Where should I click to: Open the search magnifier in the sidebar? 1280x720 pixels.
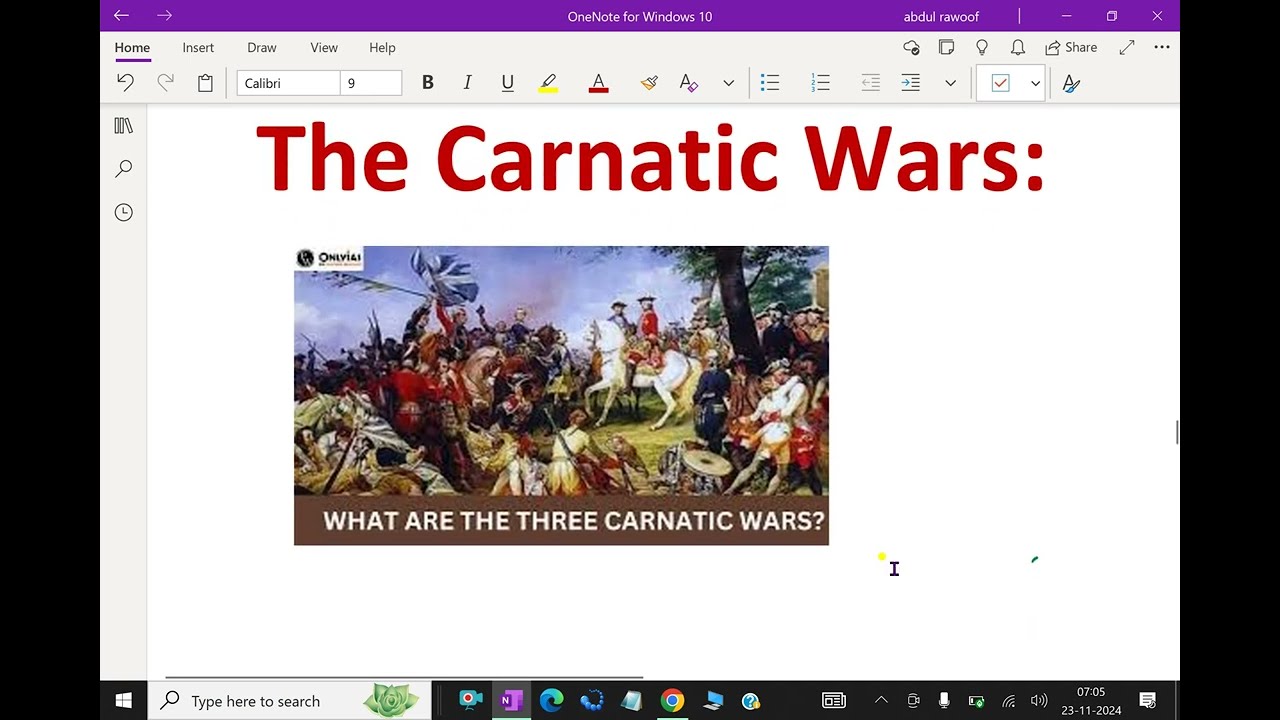point(123,169)
